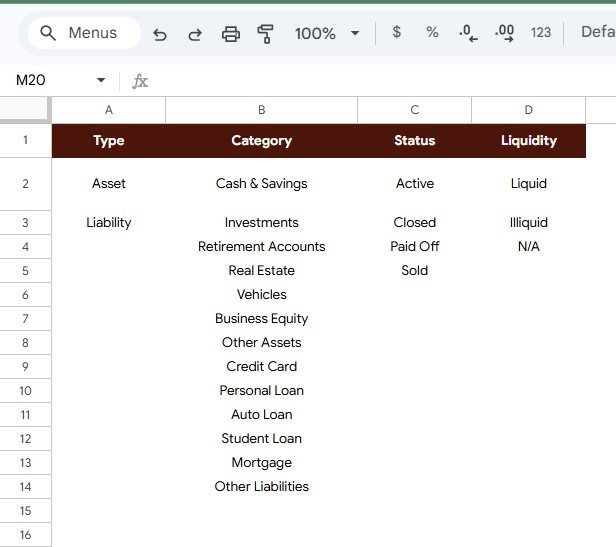Select row 15 header

click(25, 511)
